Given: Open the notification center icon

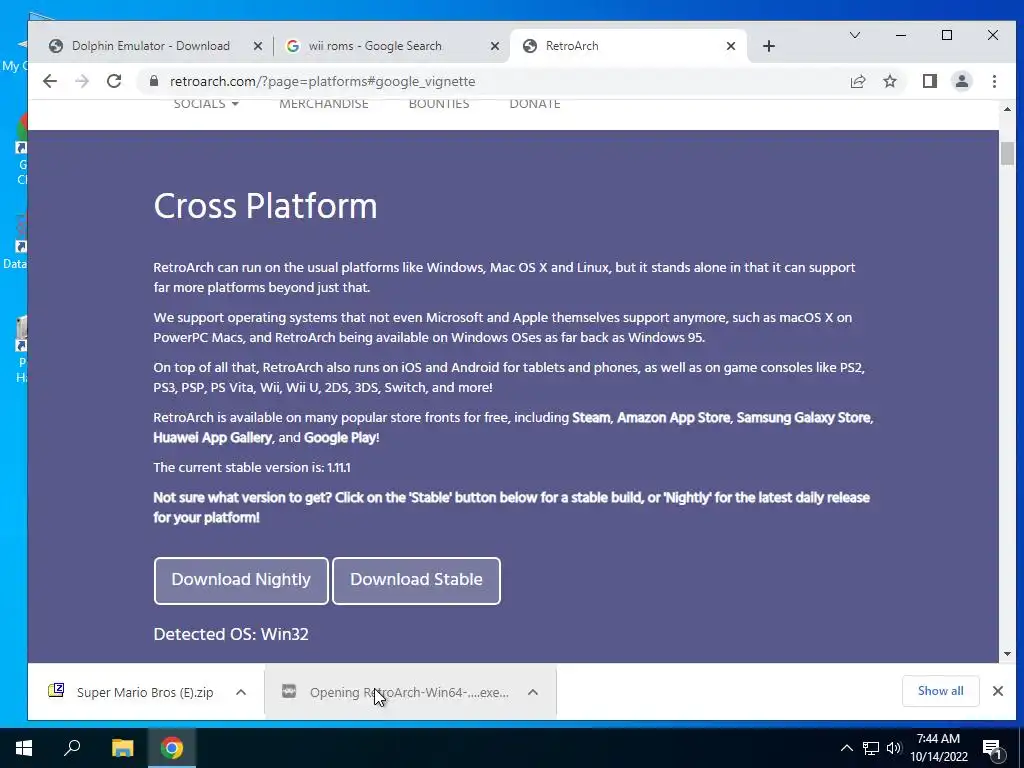Looking at the screenshot, I should [x=992, y=749].
